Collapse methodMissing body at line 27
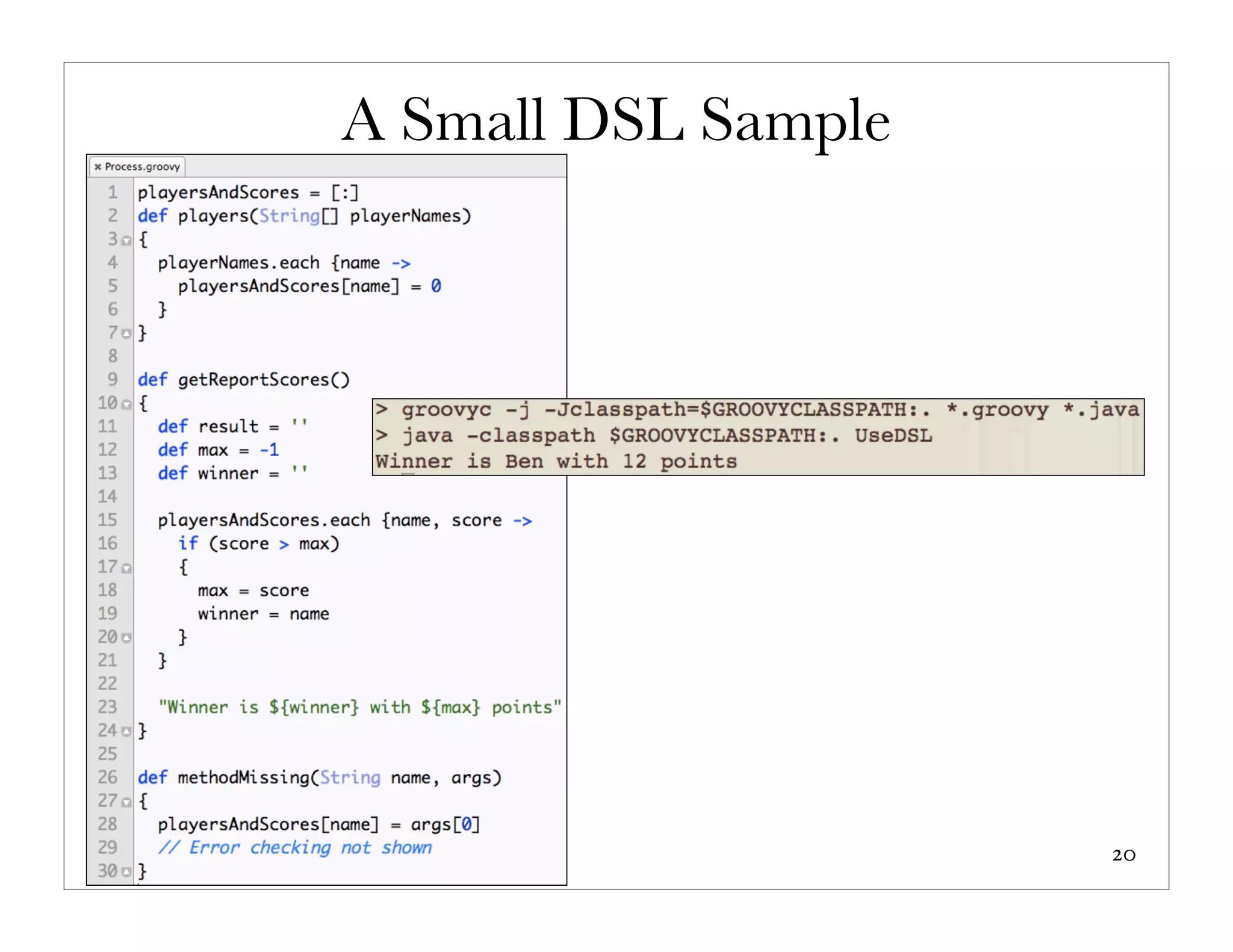 (x=126, y=802)
